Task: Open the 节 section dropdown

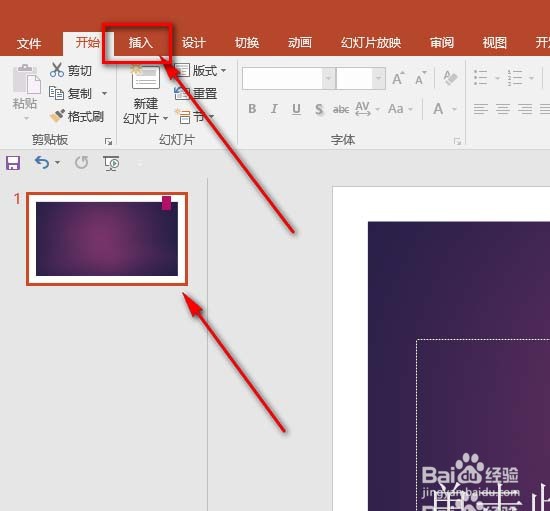Action: coord(195,117)
